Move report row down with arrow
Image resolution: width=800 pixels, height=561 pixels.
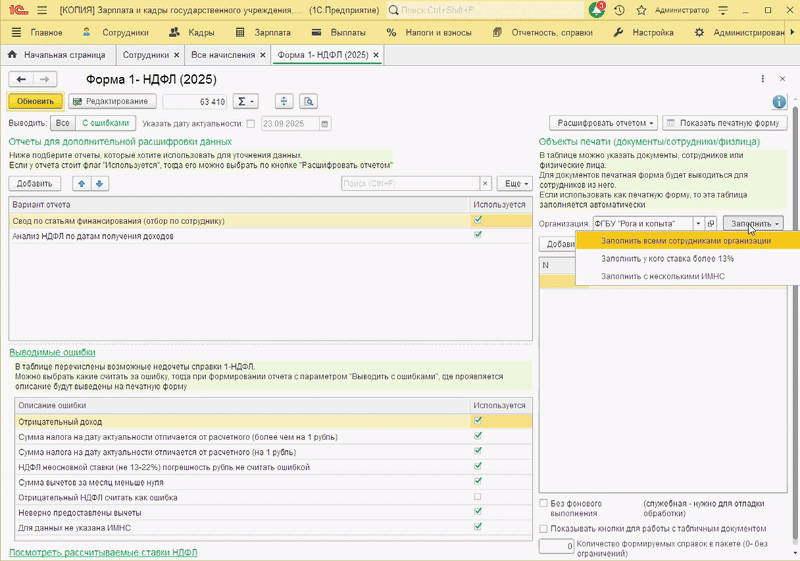[98, 184]
